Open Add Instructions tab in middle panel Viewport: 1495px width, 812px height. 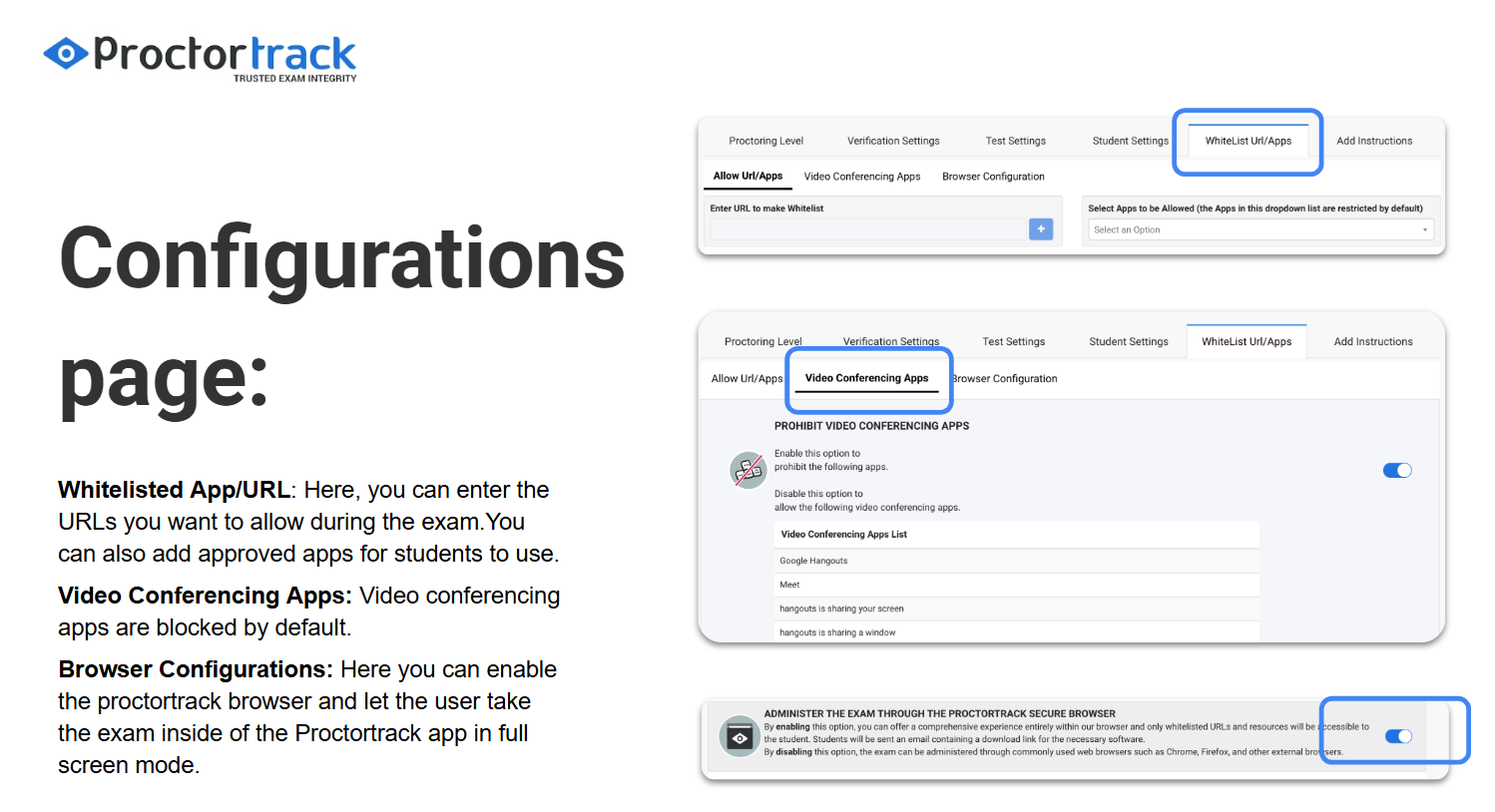pos(1373,341)
